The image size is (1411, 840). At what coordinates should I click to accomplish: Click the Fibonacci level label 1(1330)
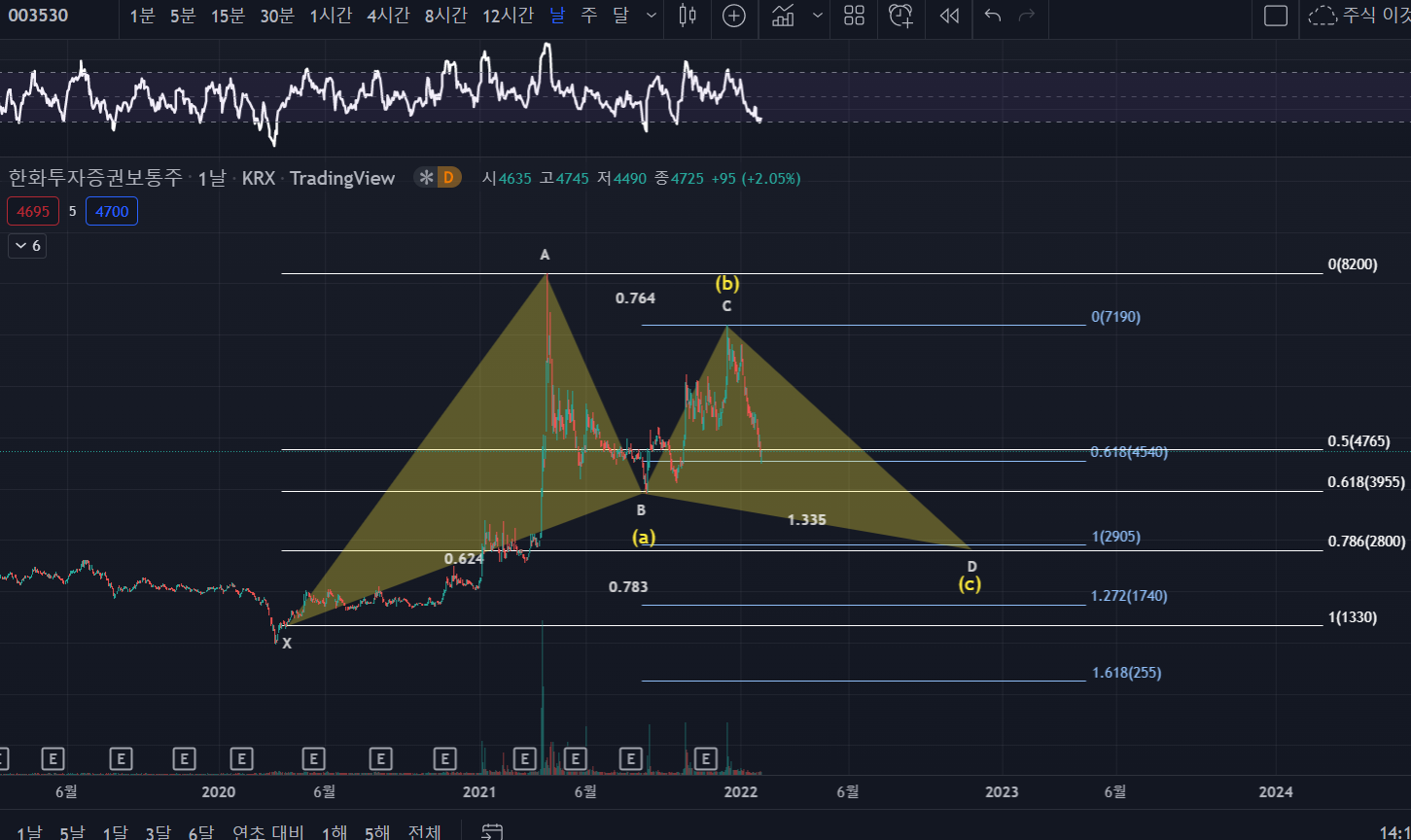1353,617
